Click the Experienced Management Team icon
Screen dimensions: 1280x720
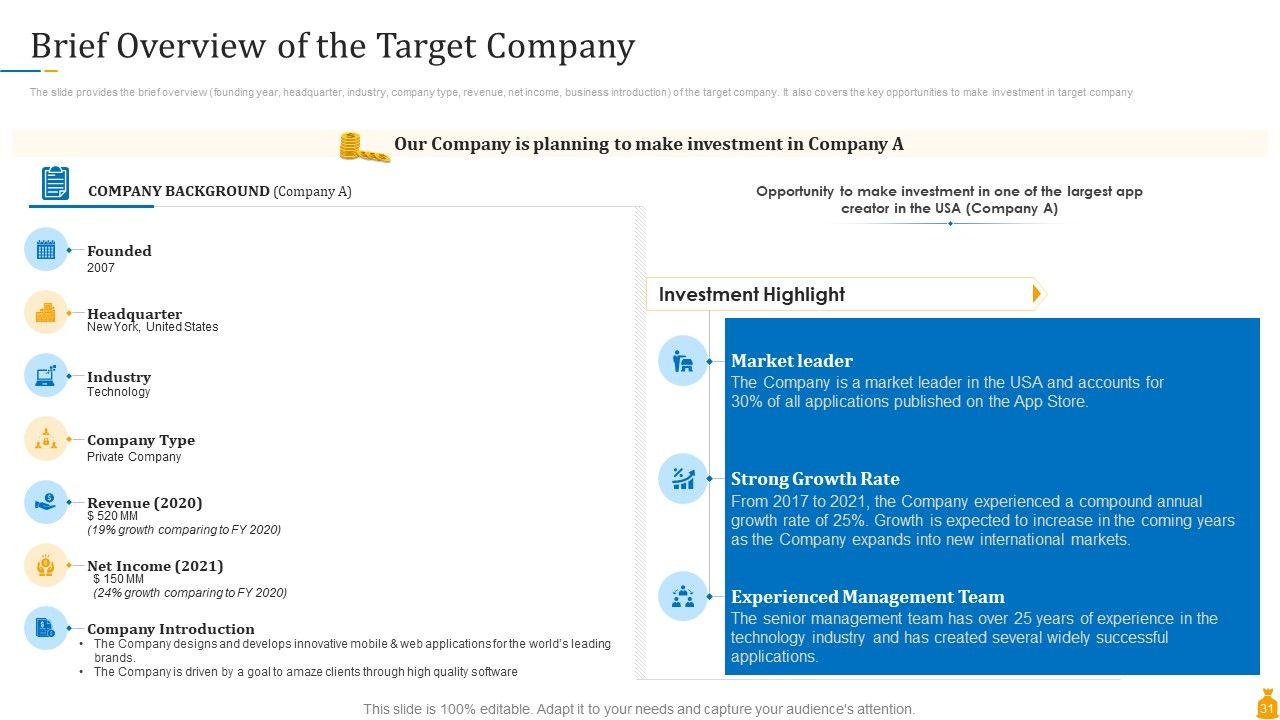[683, 597]
